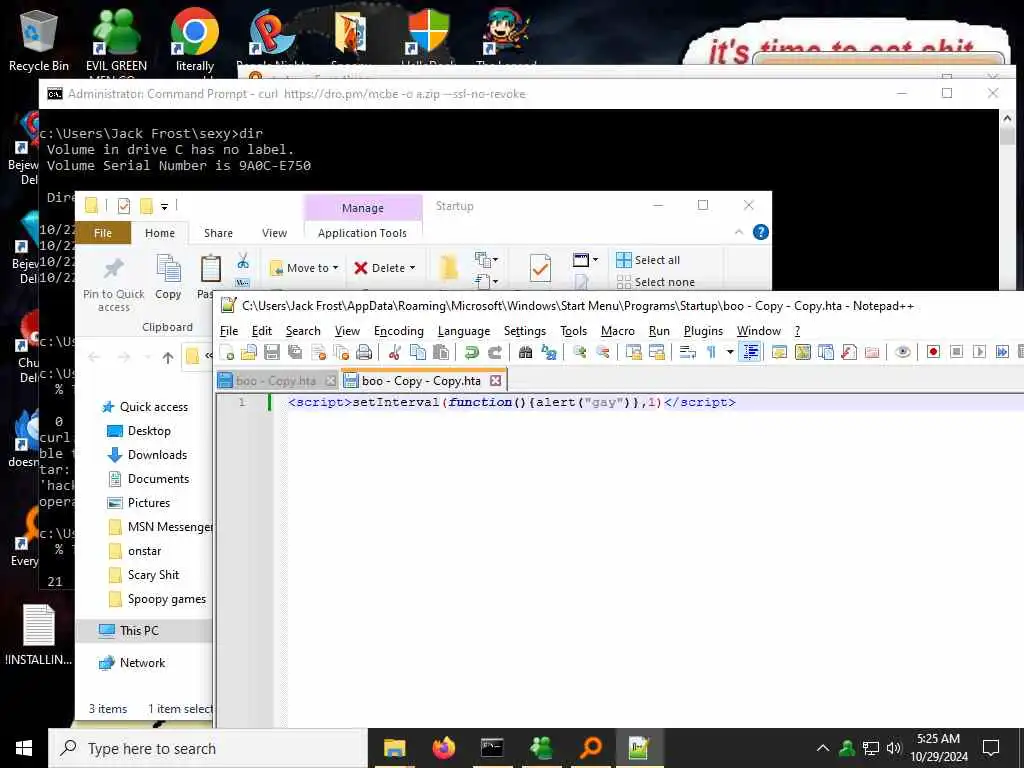Click the Open file icon in Notepad++ toolbar
This screenshot has height=768, width=1024.
(x=249, y=353)
